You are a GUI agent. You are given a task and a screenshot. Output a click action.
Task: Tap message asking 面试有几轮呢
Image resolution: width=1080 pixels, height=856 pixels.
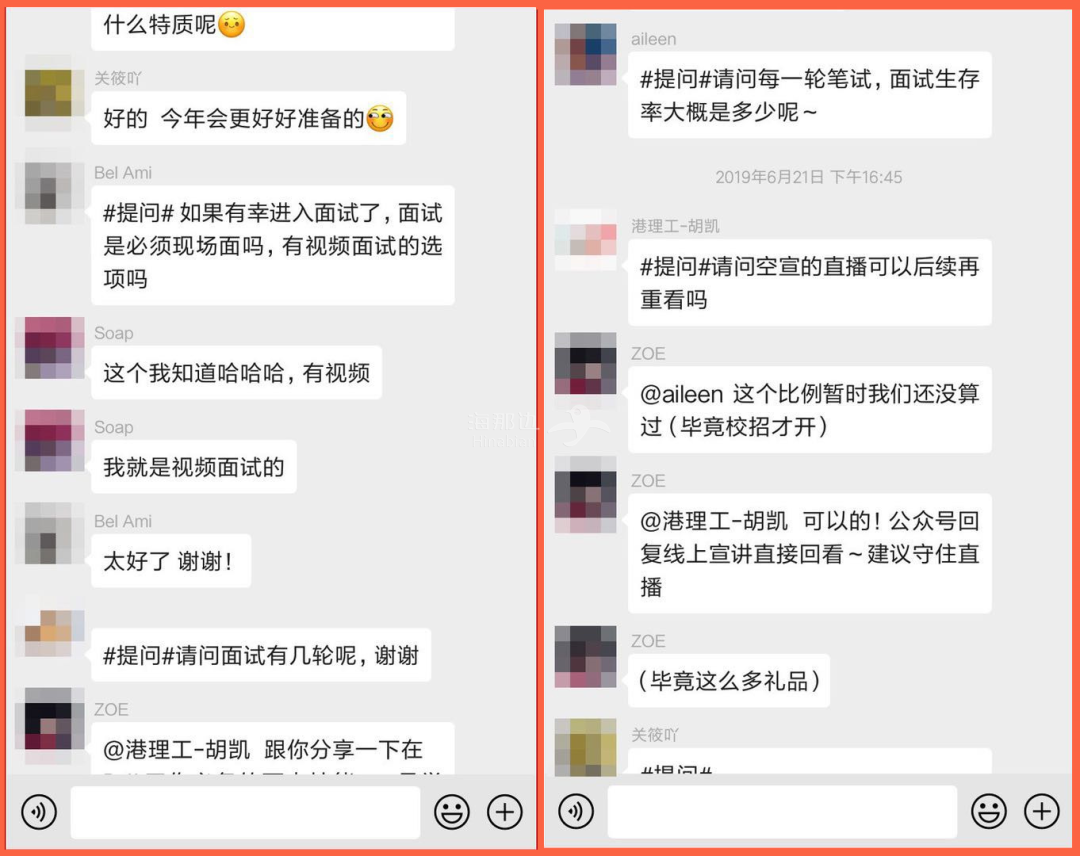point(261,655)
